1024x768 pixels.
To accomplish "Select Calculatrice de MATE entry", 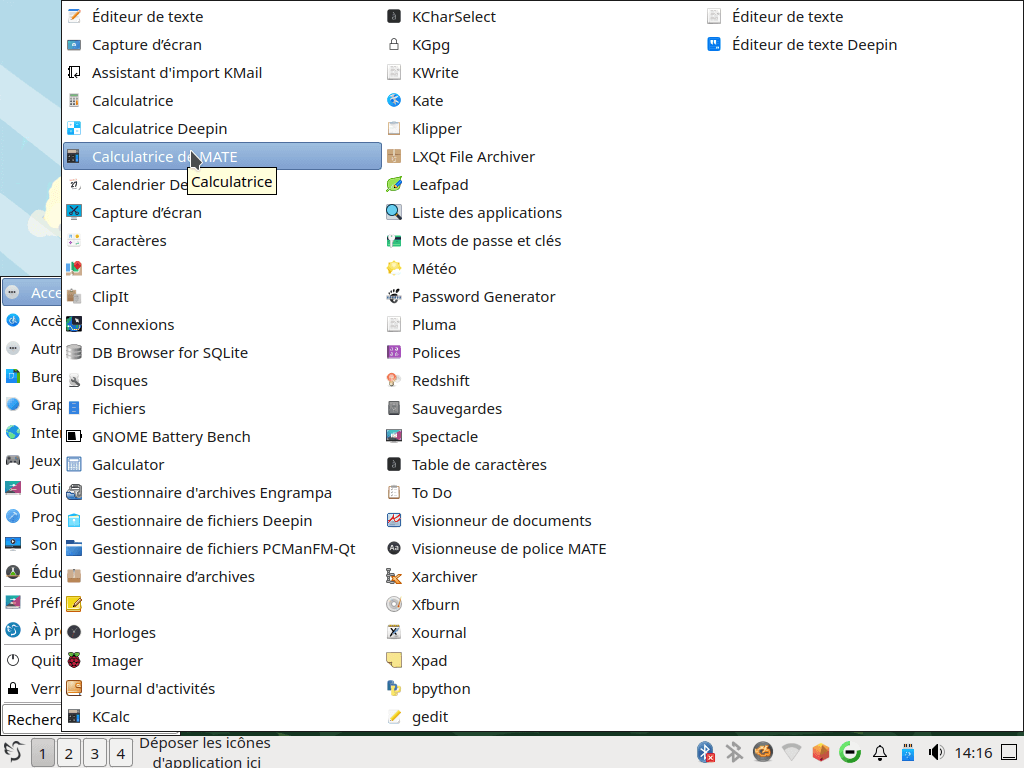I will click(223, 157).
